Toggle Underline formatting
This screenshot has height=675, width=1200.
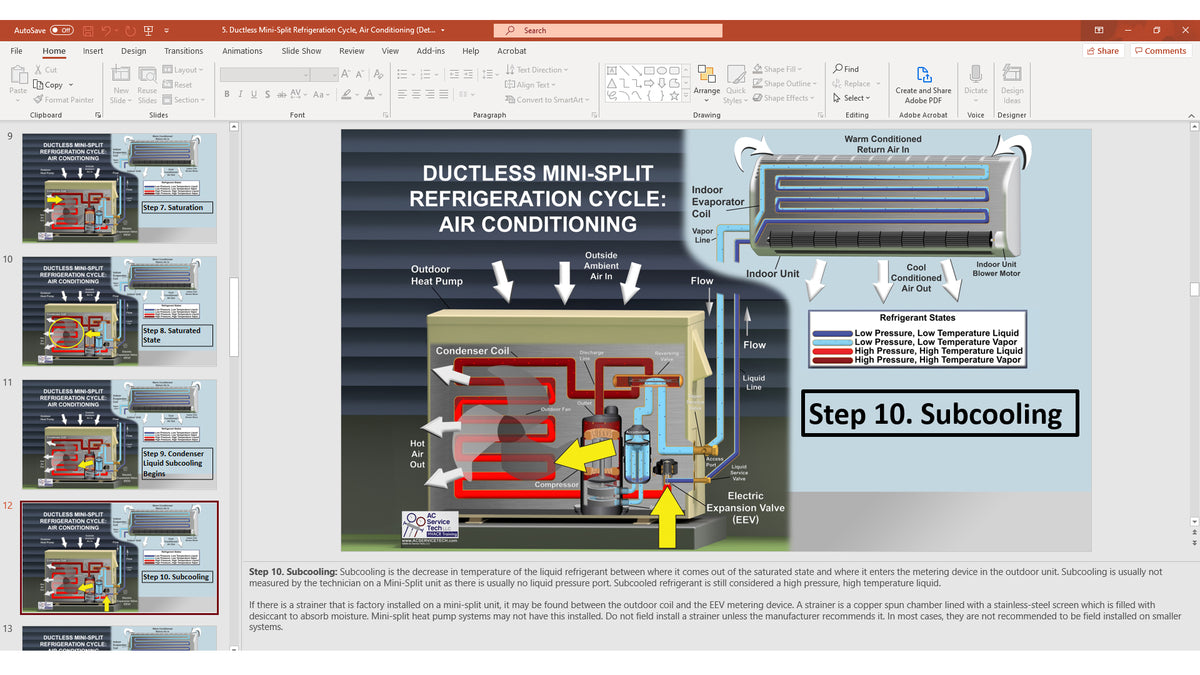tap(253, 94)
